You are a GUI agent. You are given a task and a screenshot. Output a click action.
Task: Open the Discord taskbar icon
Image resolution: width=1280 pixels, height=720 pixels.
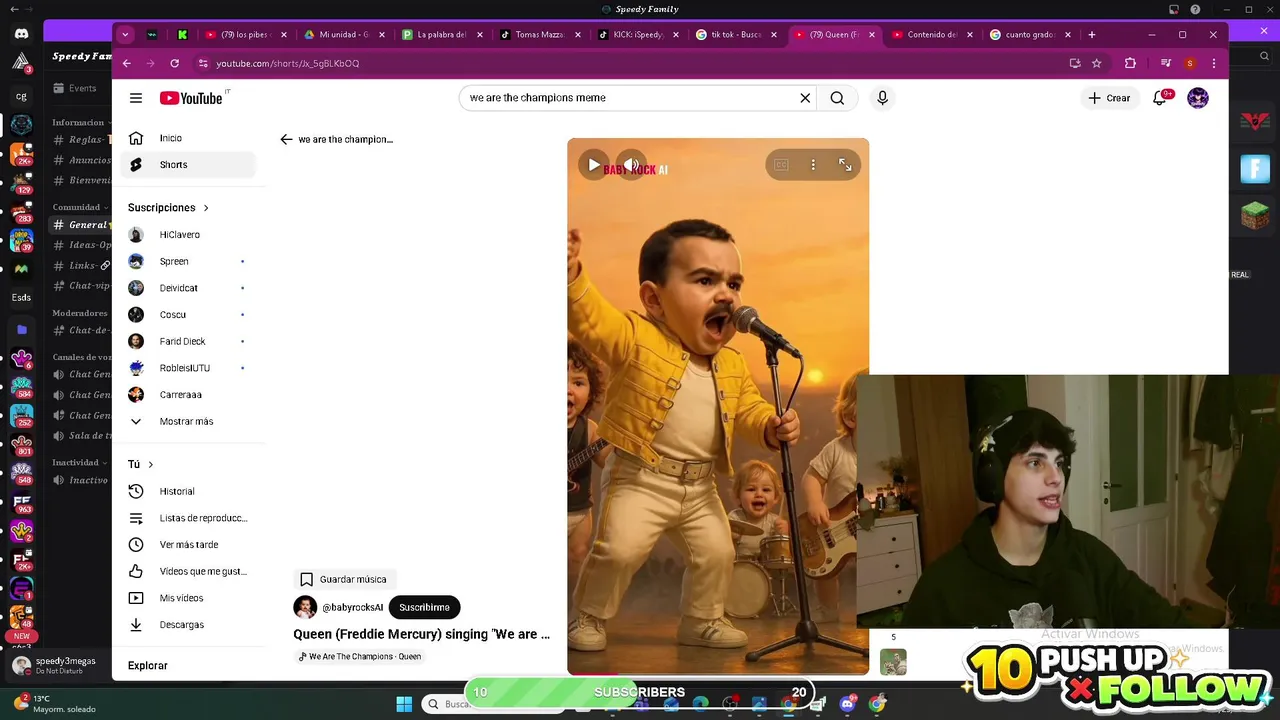click(x=848, y=704)
